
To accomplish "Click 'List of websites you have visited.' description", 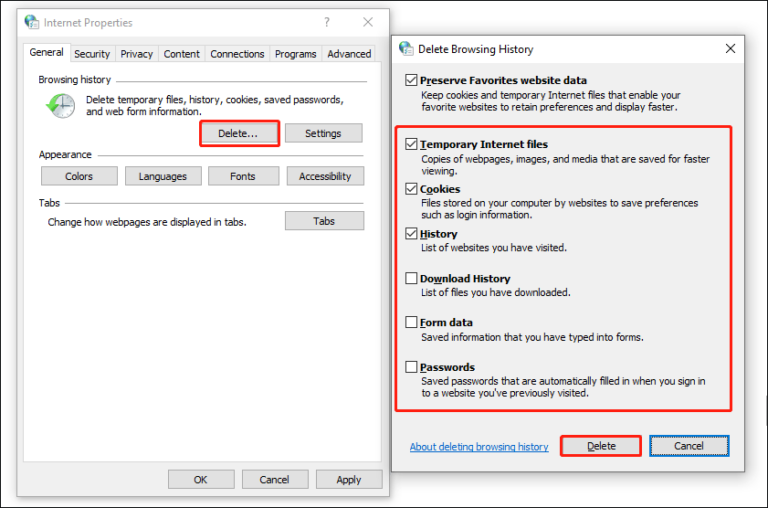I will [494, 247].
